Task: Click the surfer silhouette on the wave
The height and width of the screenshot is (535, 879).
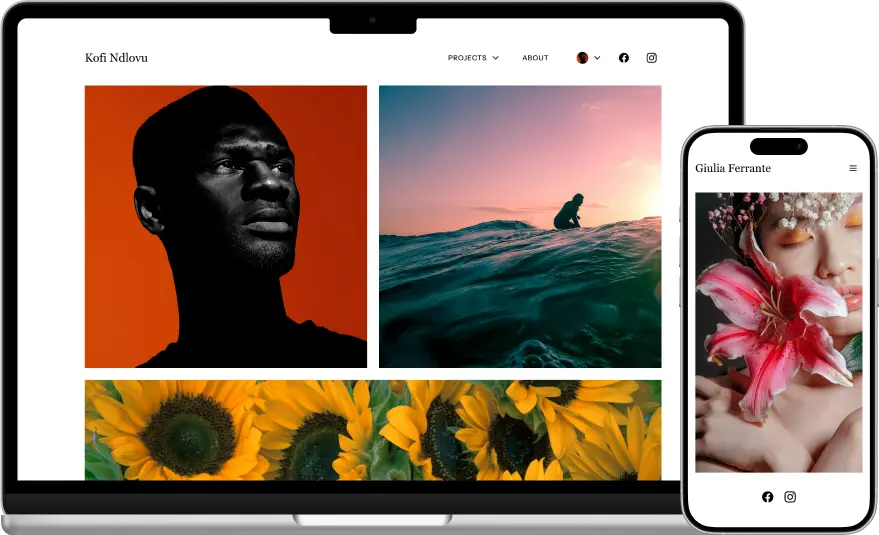Action: point(570,212)
